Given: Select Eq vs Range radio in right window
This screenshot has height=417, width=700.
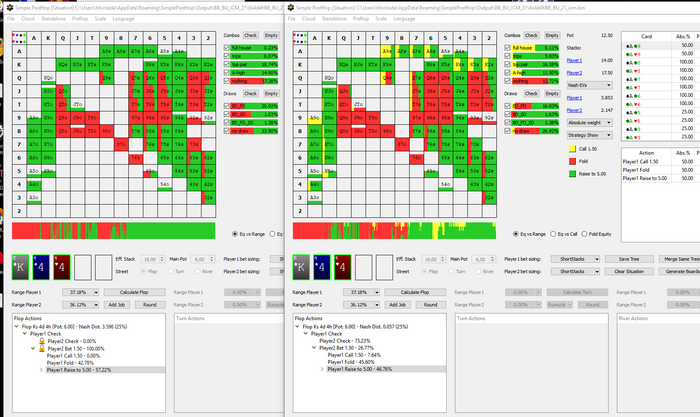Looking at the screenshot, I should 516,234.
